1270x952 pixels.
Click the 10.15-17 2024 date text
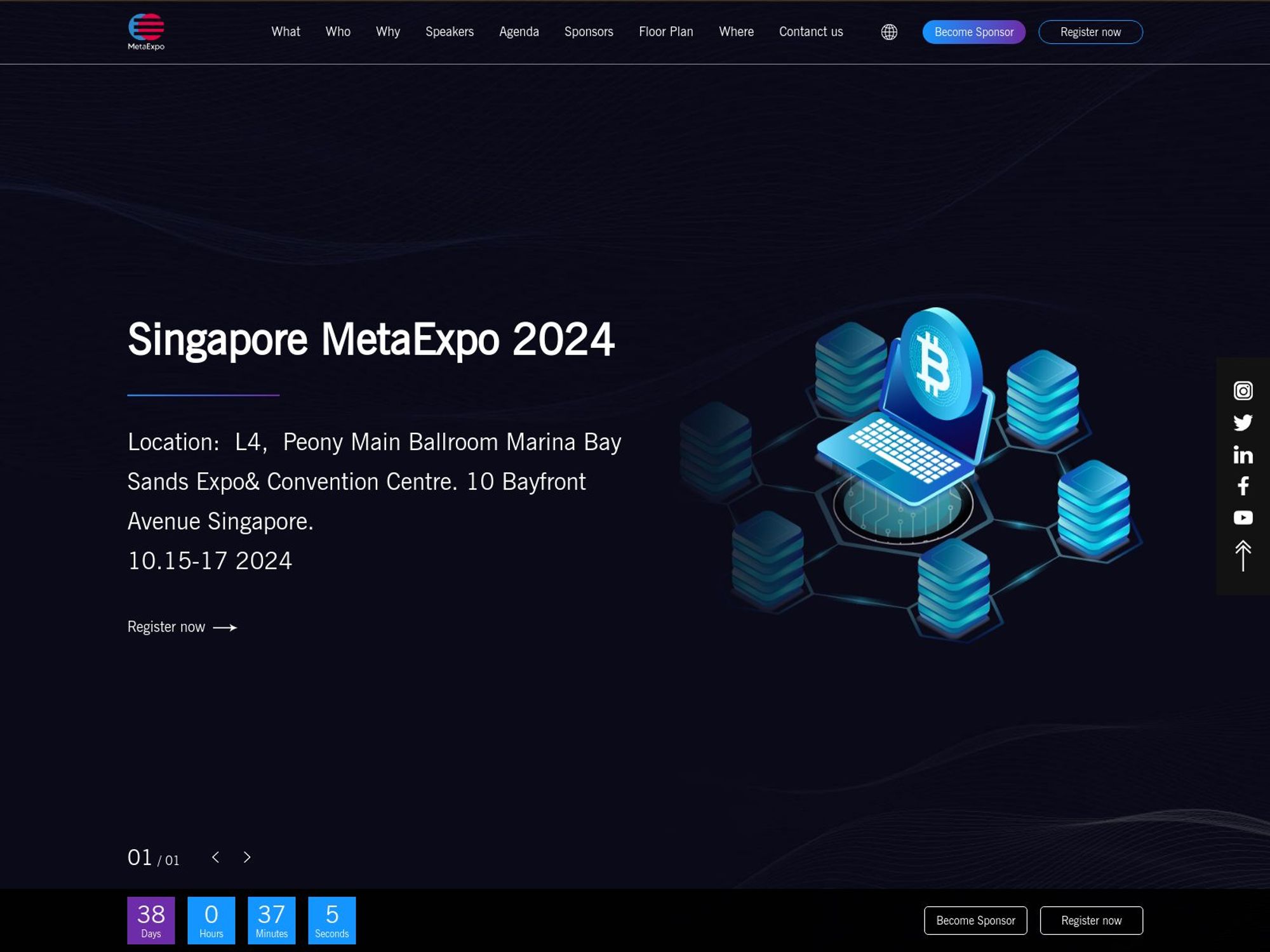pos(210,561)
